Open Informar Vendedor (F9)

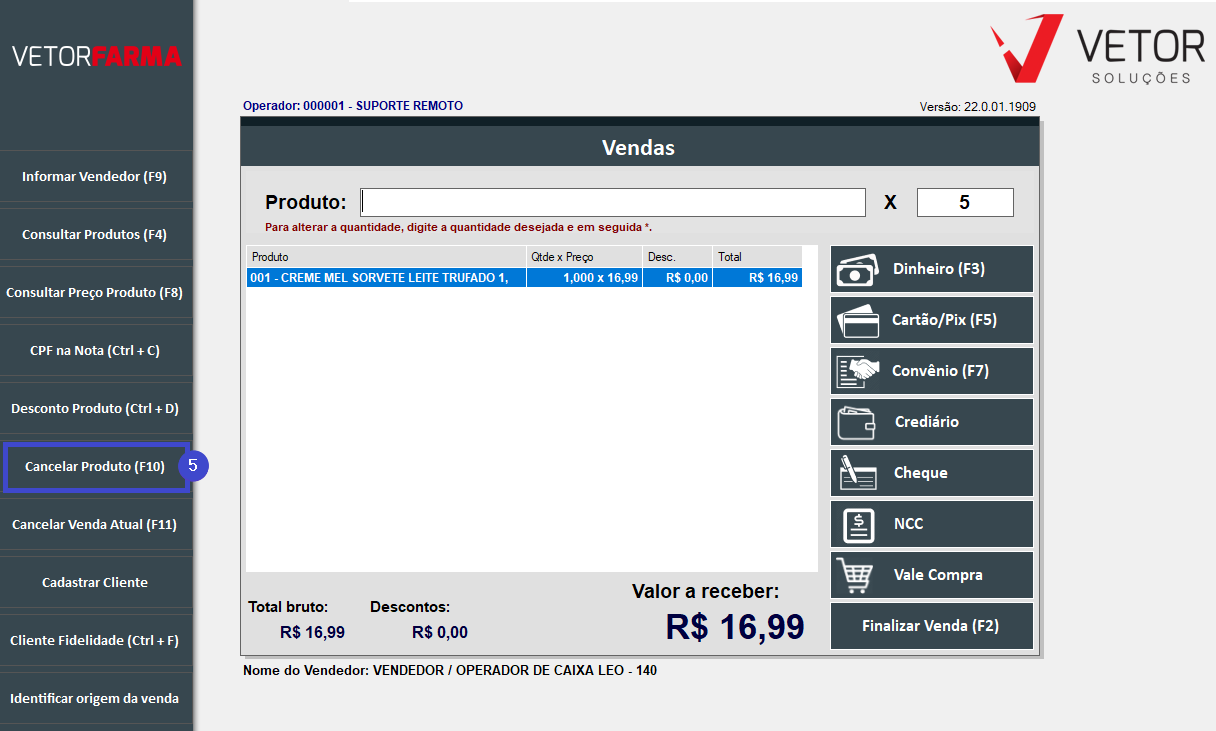(x=95, y=176)
